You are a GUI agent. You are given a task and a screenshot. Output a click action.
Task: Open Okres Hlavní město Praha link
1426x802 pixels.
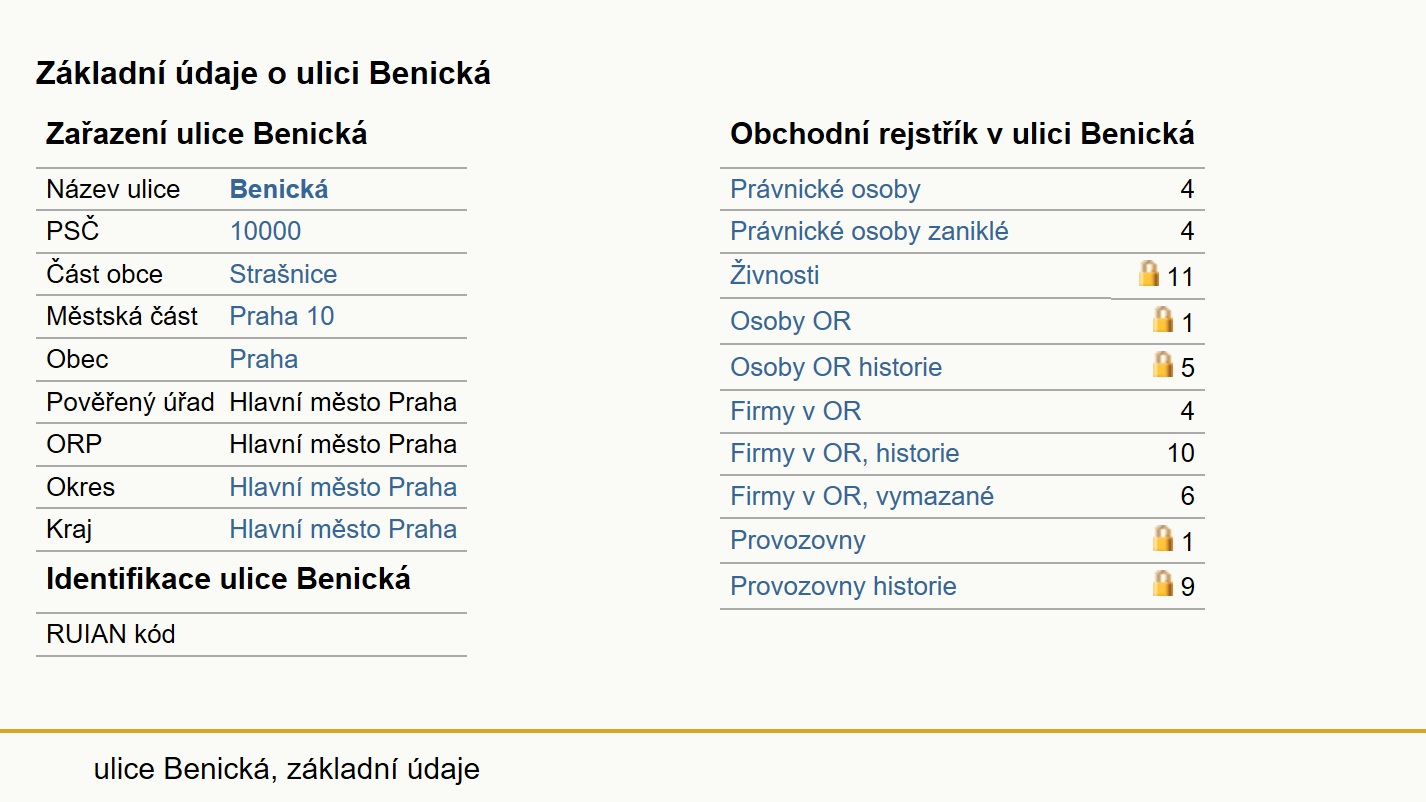343,487
